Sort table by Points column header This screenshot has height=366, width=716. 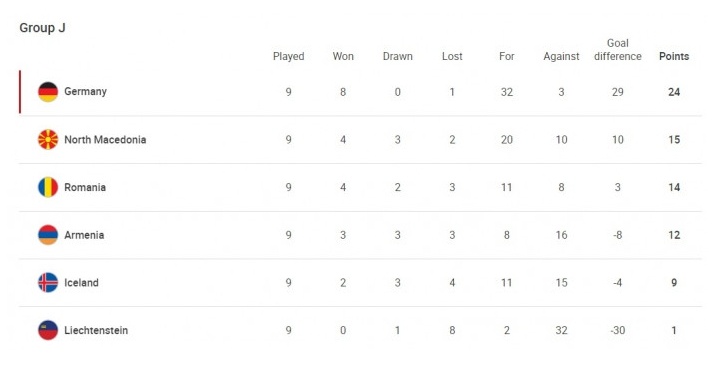(x=674, y=56)
